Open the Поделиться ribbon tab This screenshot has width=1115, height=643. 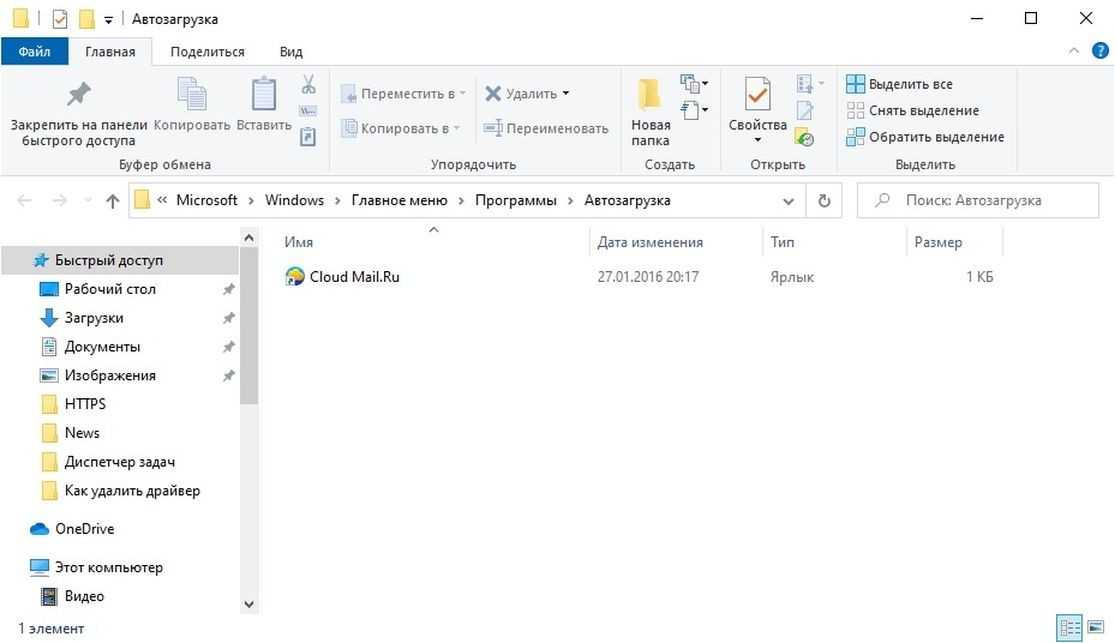point(207,52)
